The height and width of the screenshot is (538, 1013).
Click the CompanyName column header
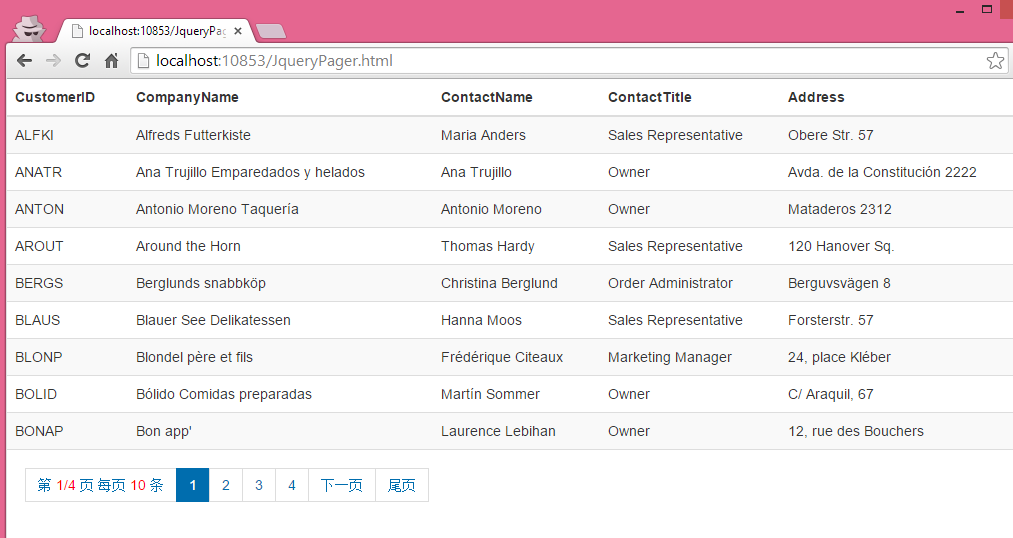[187, 97]
